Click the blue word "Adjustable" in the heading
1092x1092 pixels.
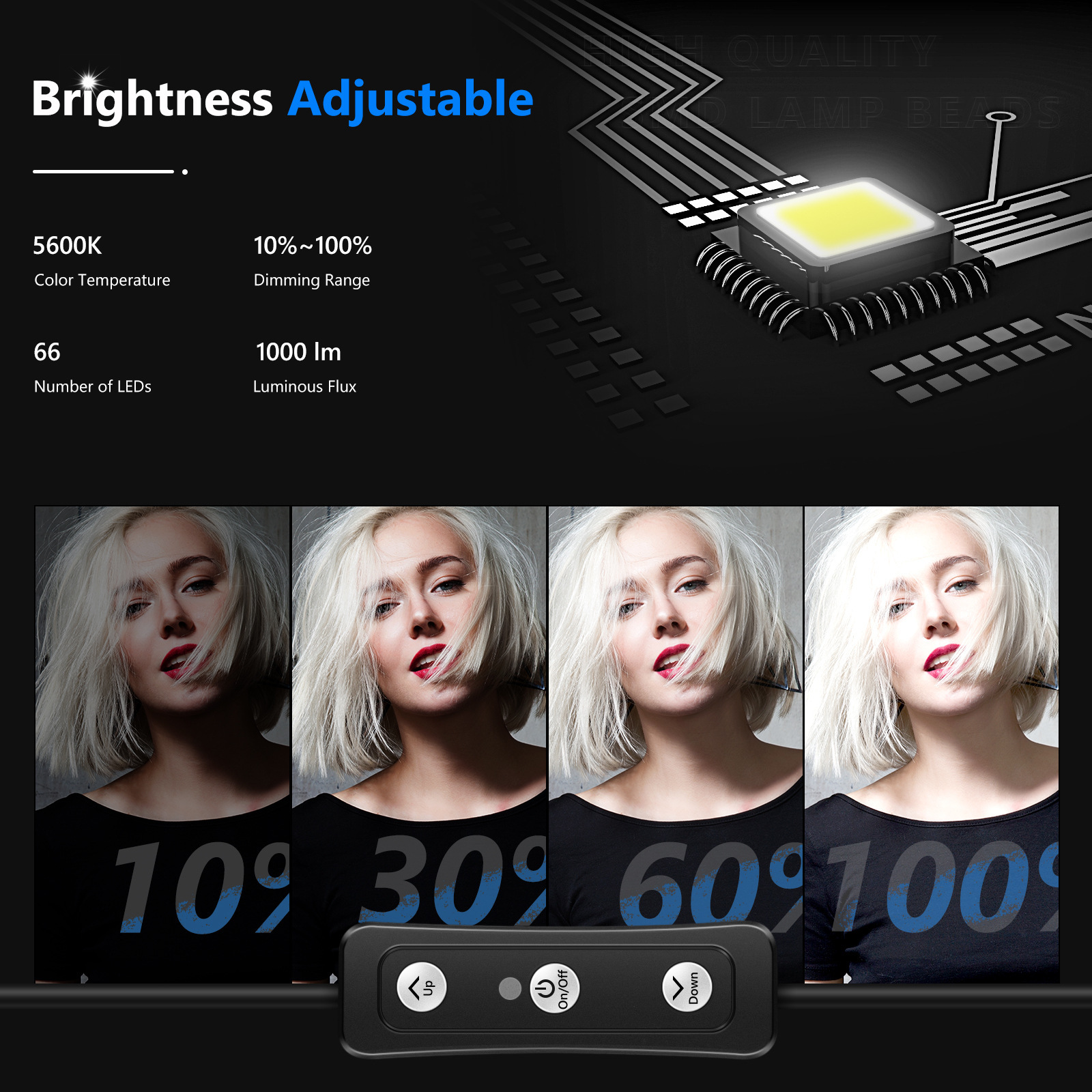[x=410, y=101]
